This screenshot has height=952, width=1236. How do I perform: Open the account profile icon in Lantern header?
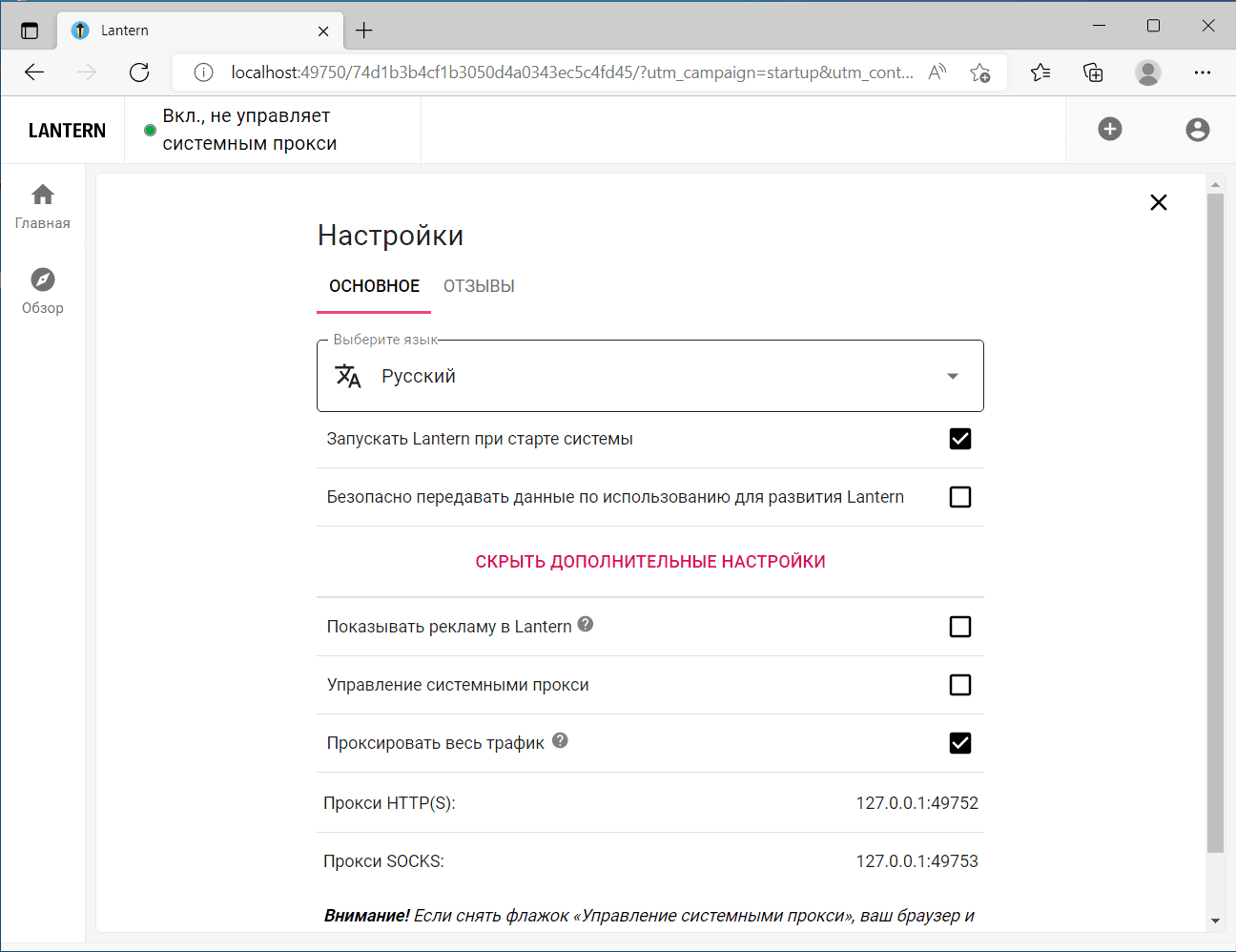pyautogui.click(x=1198, y=130)
